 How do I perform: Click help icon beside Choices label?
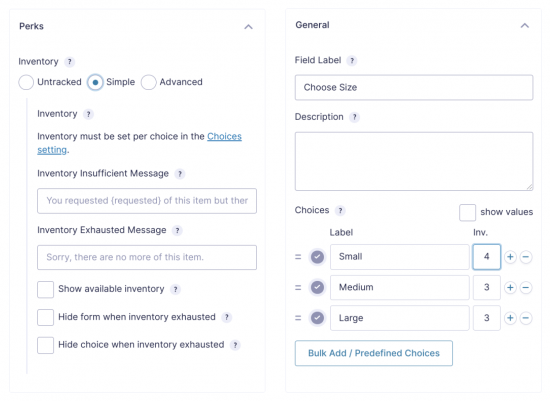340,210
